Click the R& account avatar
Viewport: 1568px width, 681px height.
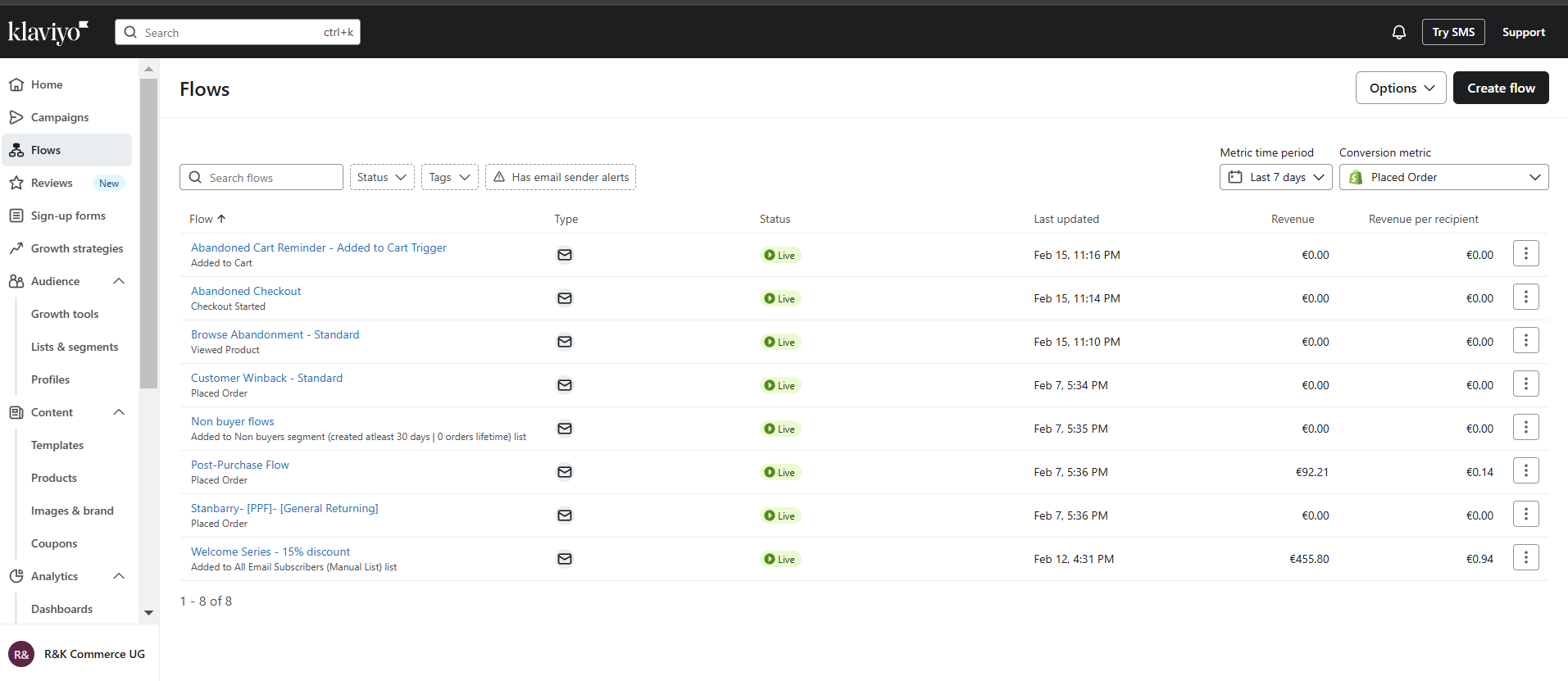pyautogui.click(x=21, y=654)
